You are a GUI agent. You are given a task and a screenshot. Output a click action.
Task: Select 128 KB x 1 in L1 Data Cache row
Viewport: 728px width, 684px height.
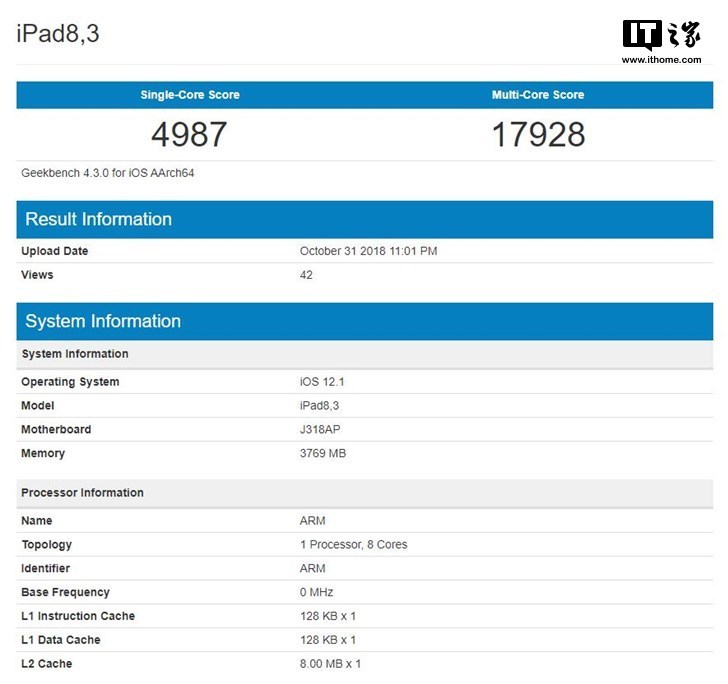coord(328,640)
